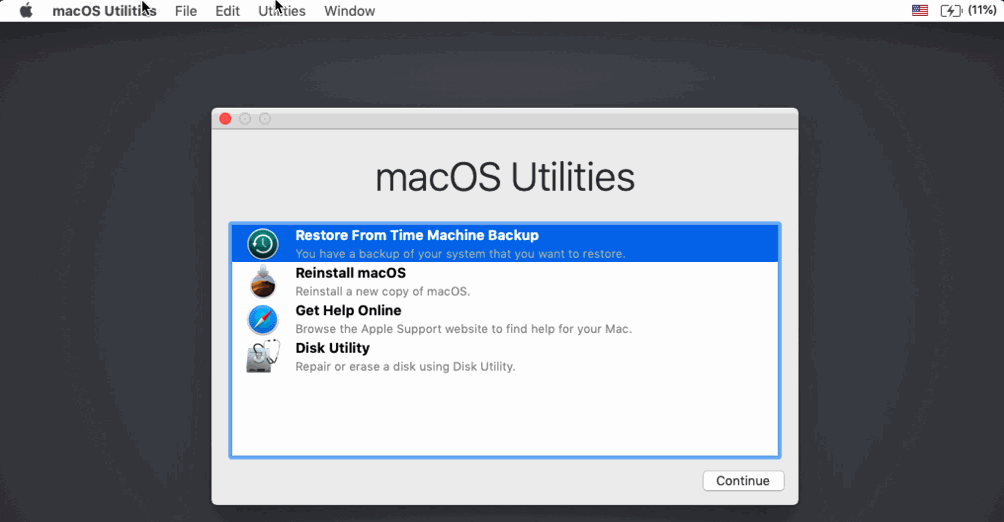Open the Edit menu
This screenshot has height=522, width=1004.
point(227,11)
